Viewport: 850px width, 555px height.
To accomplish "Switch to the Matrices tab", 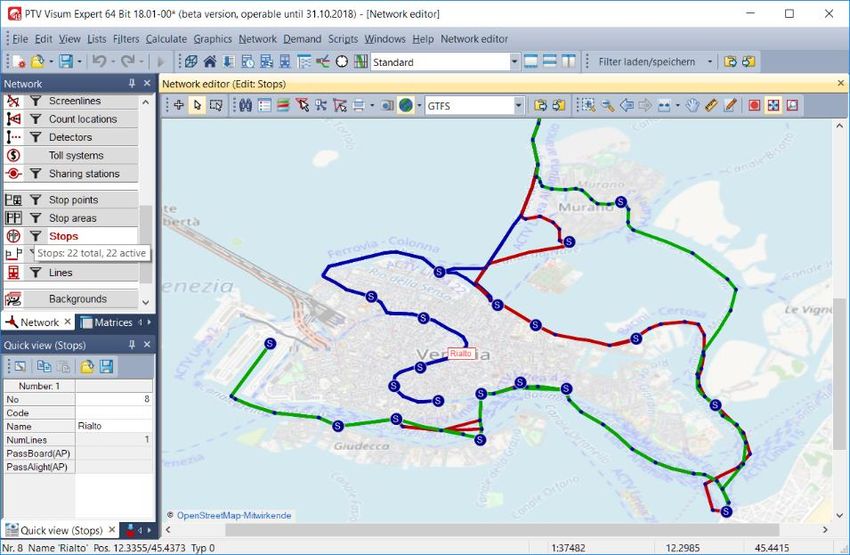I will click(106, 322).
